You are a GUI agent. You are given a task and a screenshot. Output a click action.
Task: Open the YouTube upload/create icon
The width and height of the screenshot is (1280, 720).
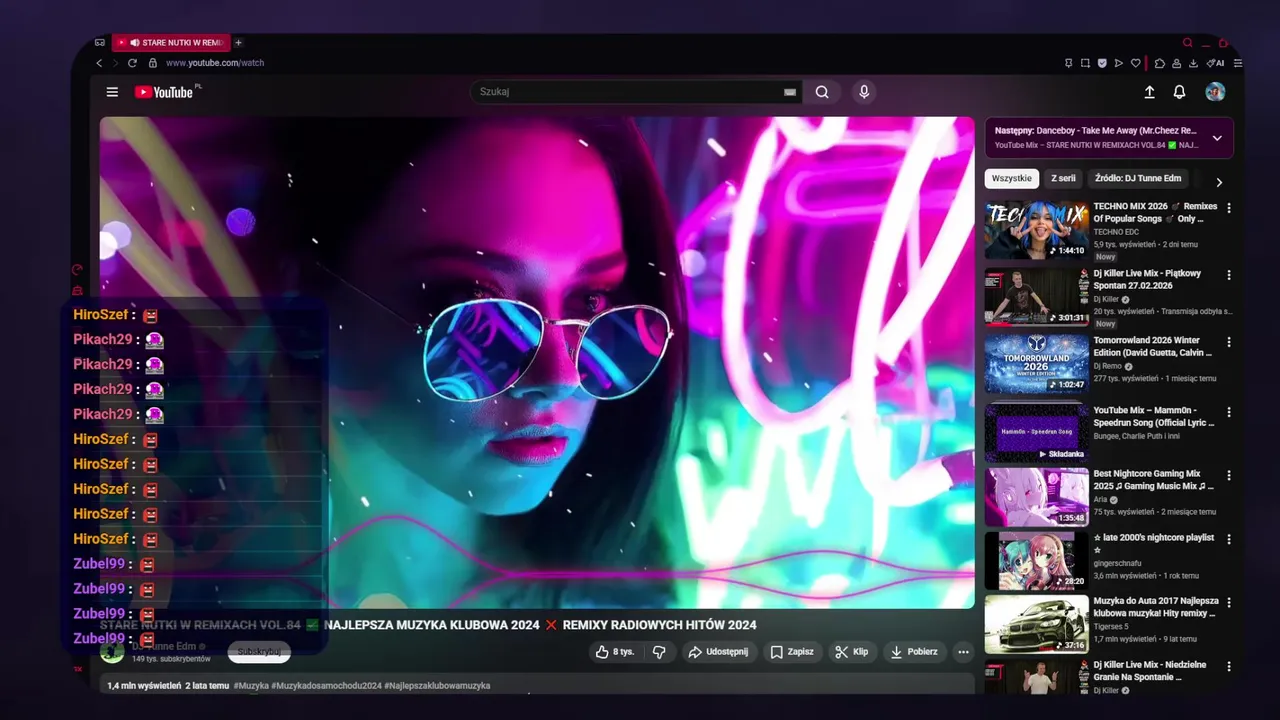(1149, 92)
